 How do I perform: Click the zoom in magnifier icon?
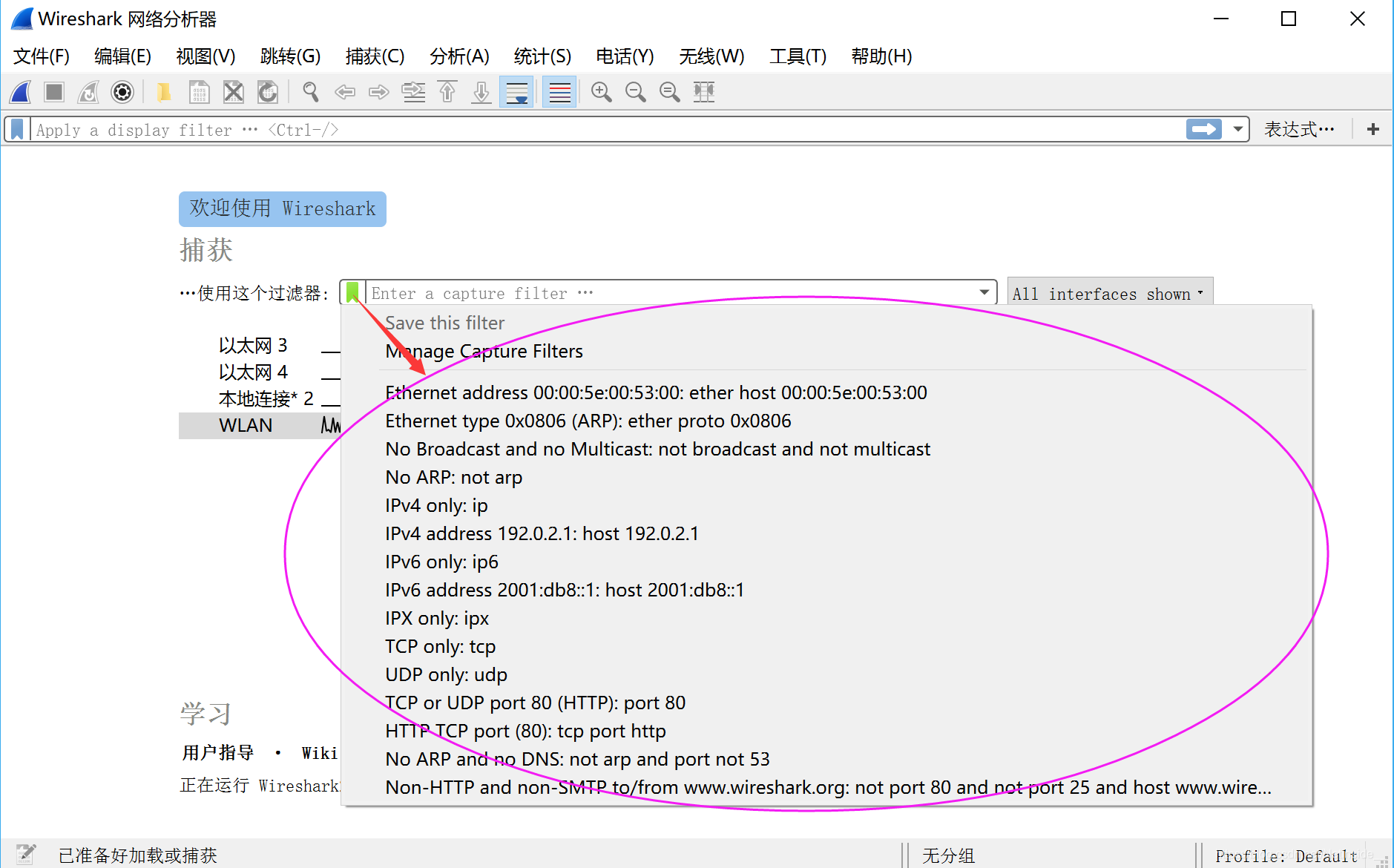602,92
